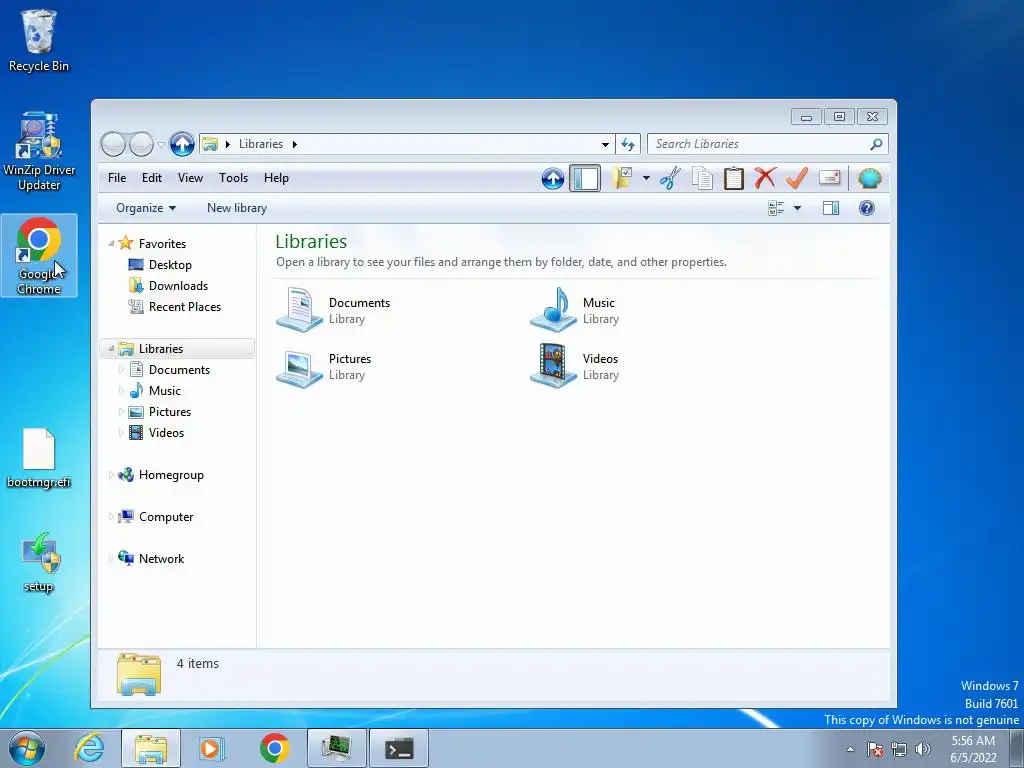Click the Windows Start button
This screenshot has width=1024, height=768.
27,748
